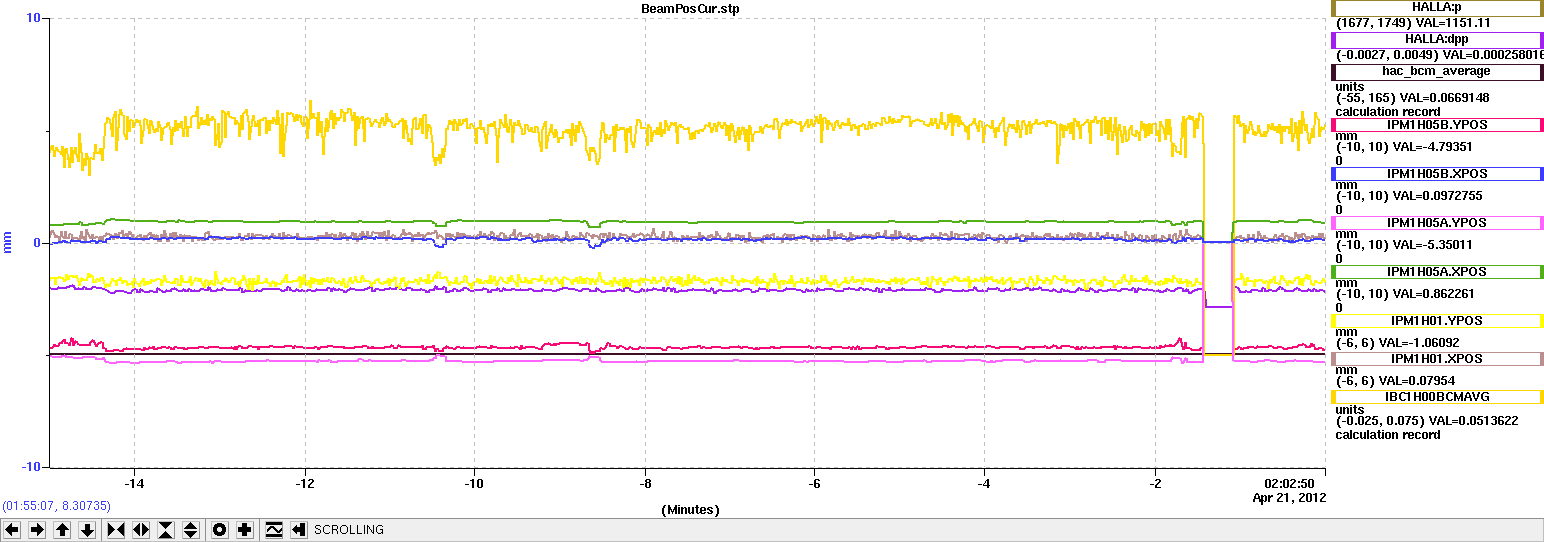
Task: Select the HALLA:dpp legend entry
Action: [1437, 39]
